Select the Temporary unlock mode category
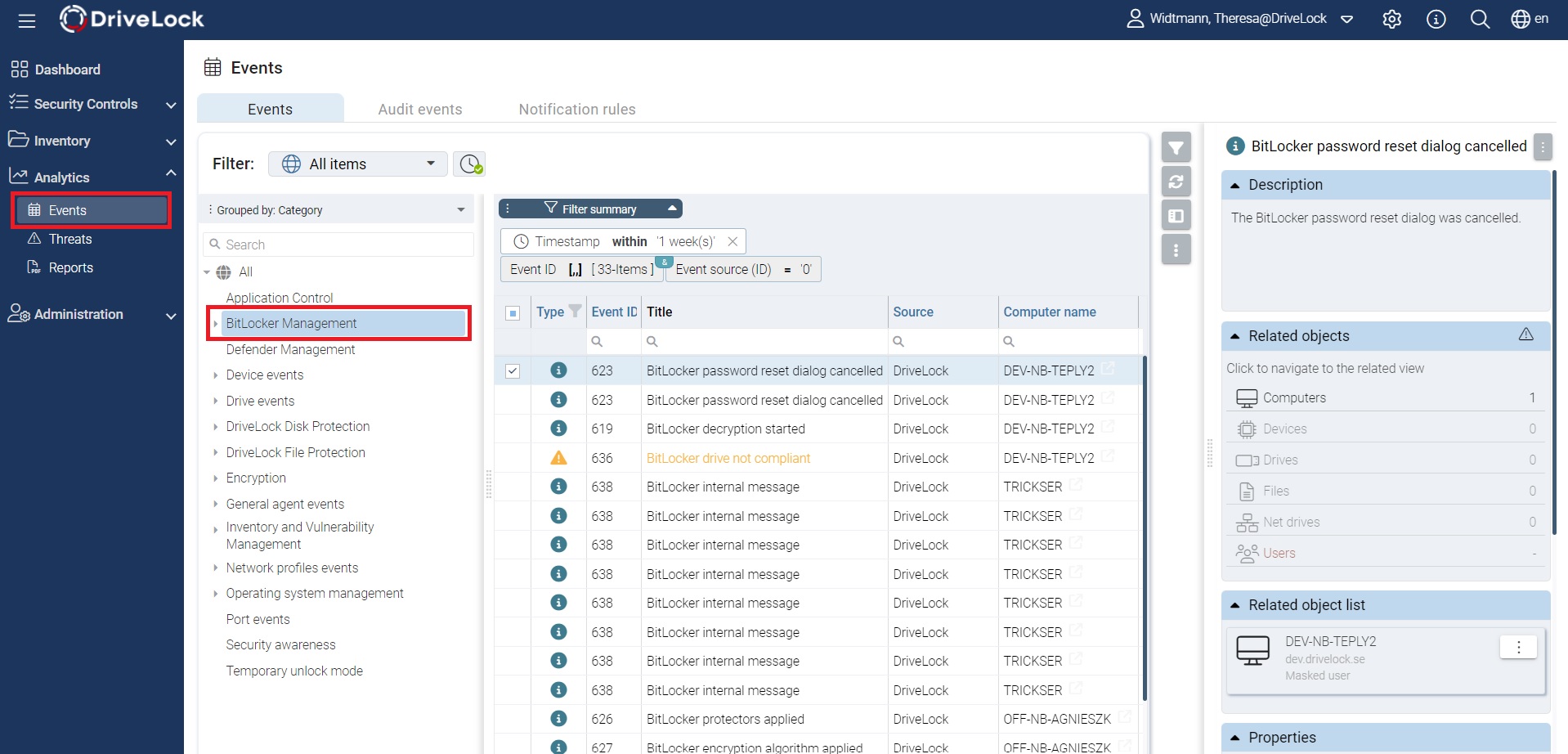This screenshot has height=754, width=1568. (x=294, y=671)
